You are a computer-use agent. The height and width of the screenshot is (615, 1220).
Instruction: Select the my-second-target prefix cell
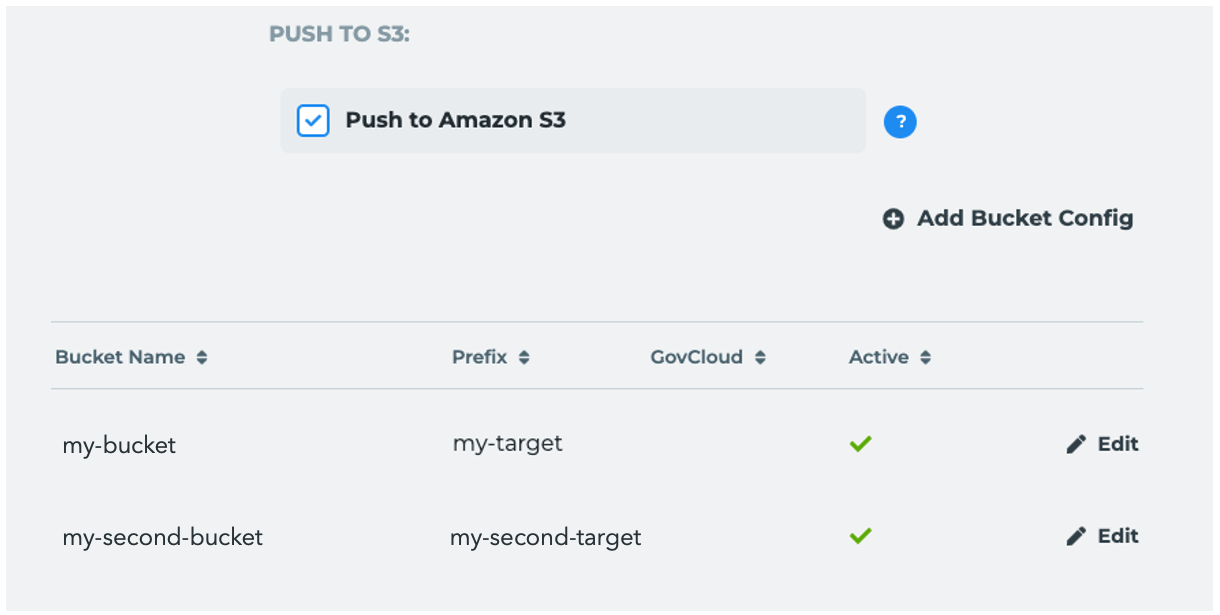point(546,538)
